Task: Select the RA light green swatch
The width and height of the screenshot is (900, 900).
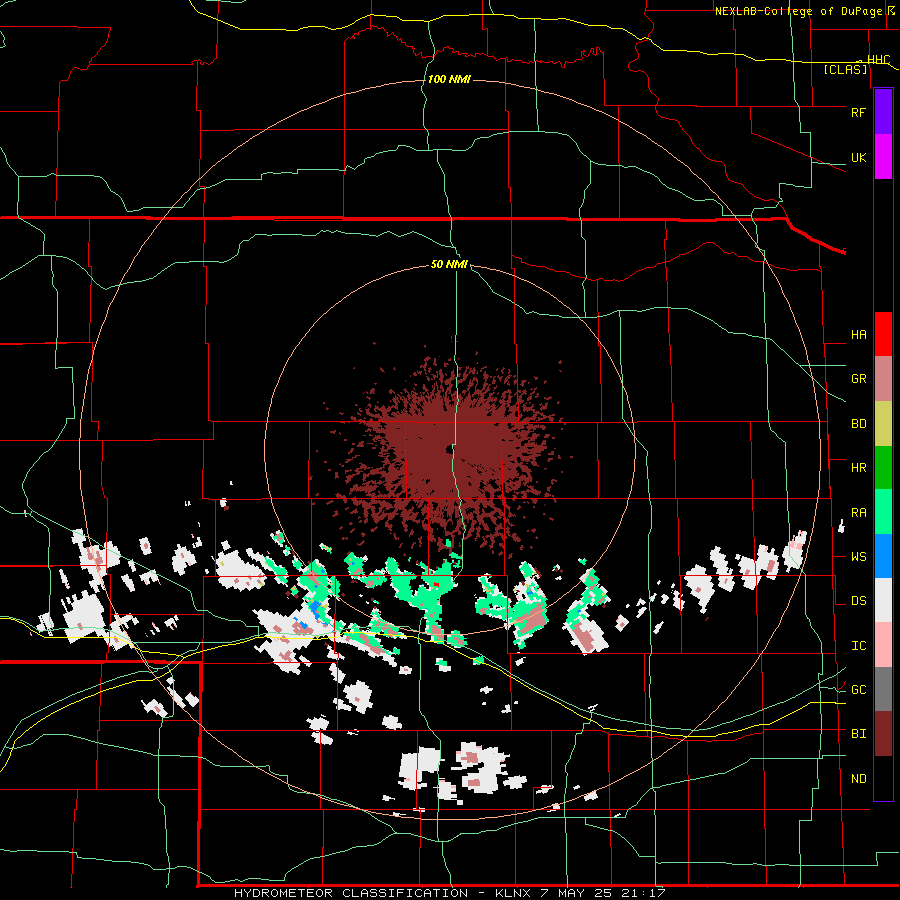Action: coord(883,512)
